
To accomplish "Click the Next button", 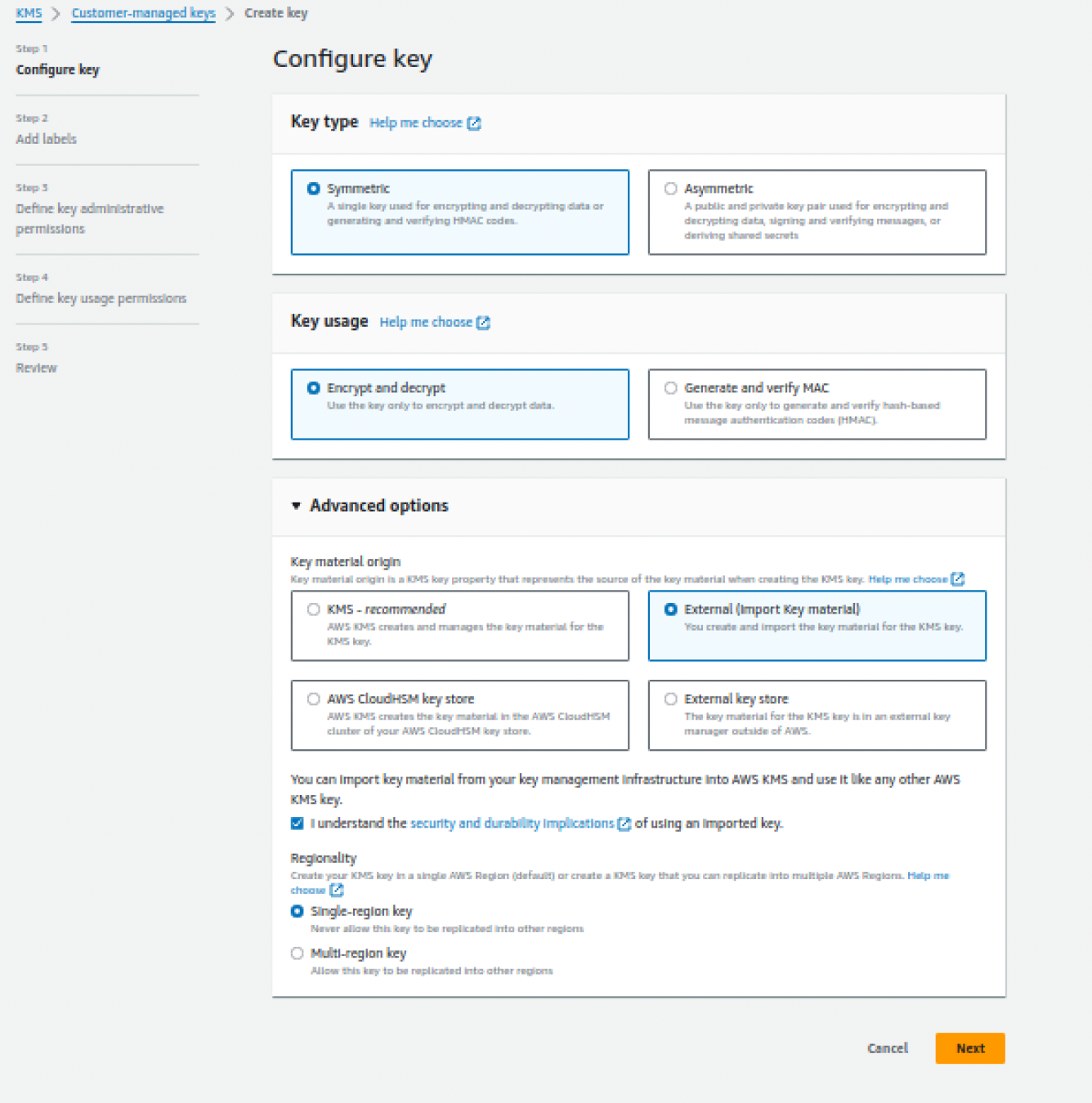I will [x=969, y=1048].
